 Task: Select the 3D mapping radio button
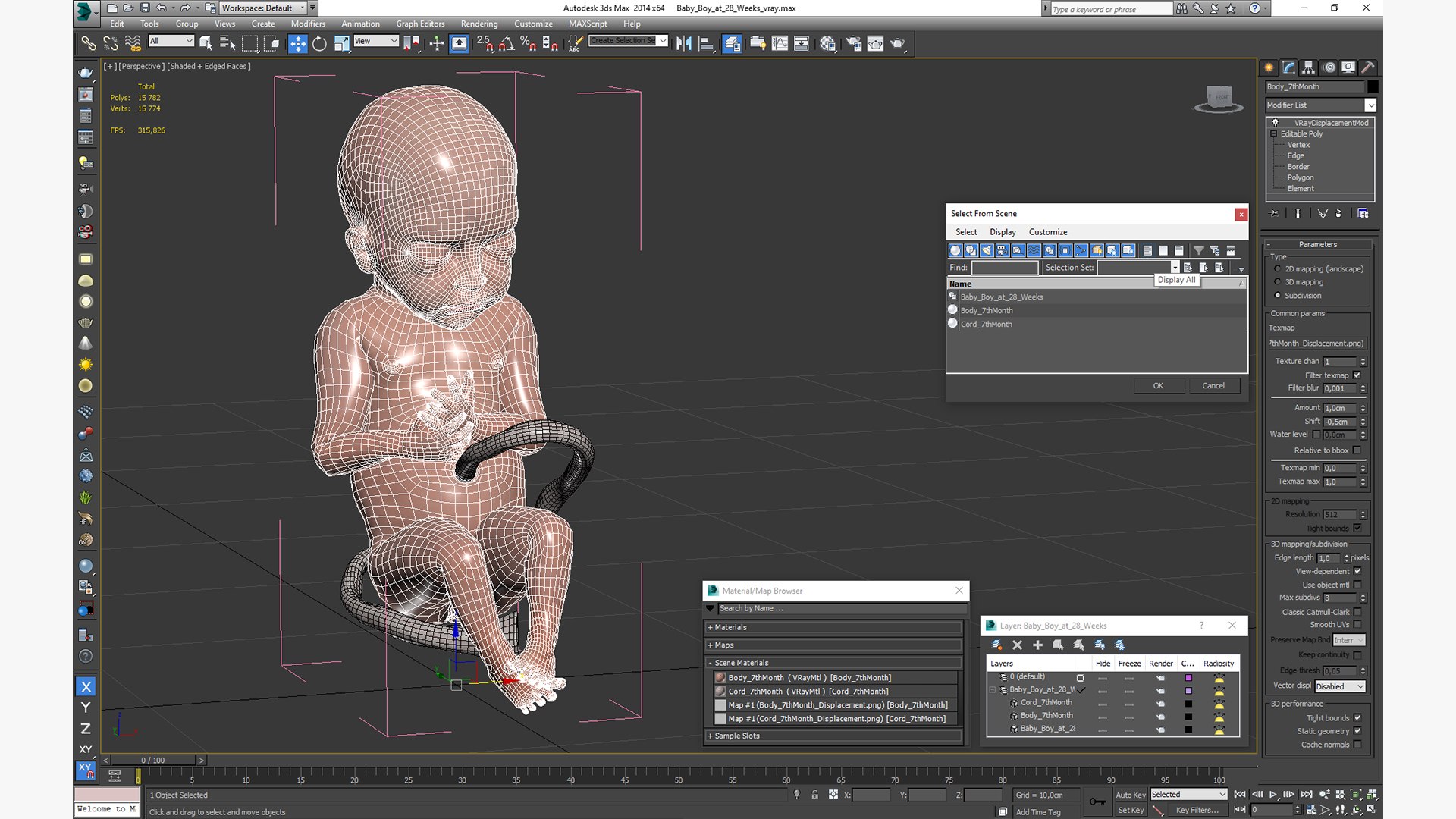click(1278, 282)
